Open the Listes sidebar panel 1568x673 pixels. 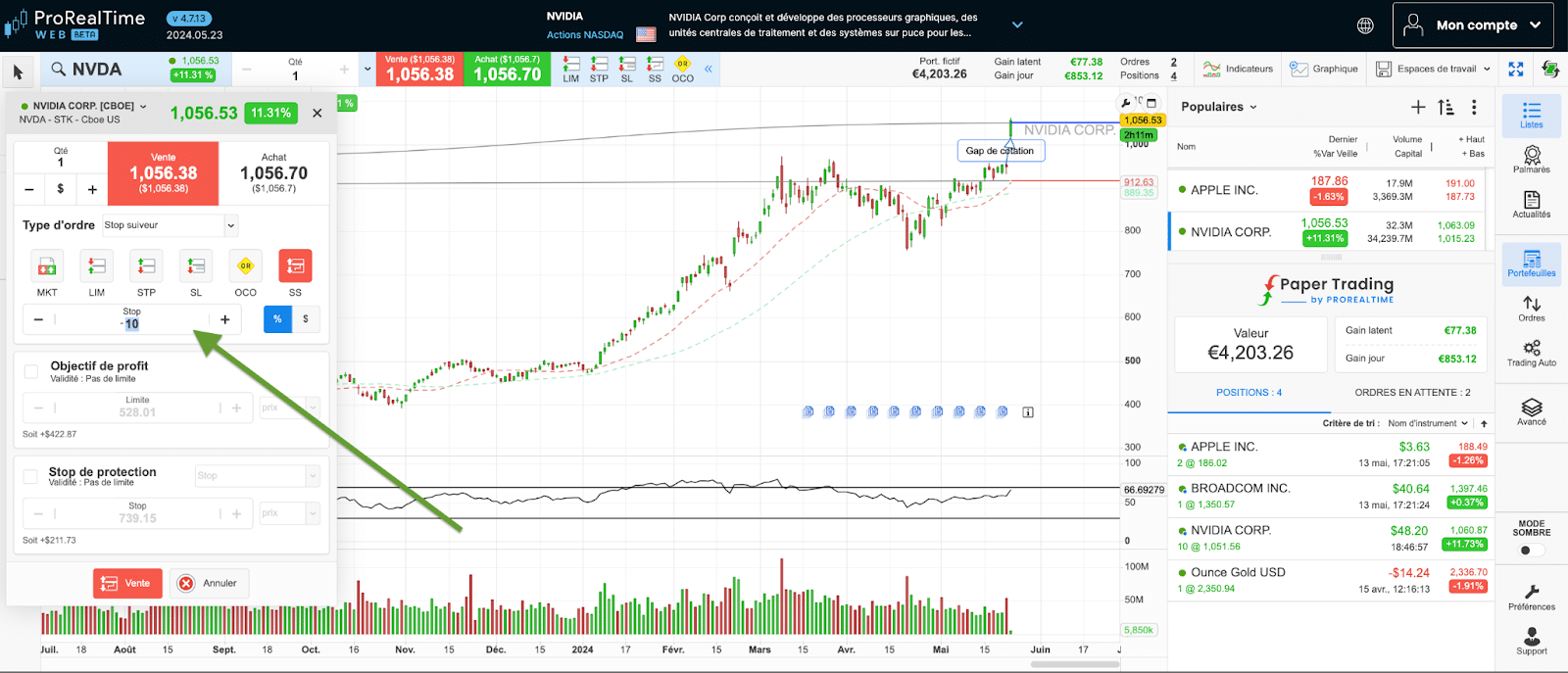click(x=1532, y=115)
